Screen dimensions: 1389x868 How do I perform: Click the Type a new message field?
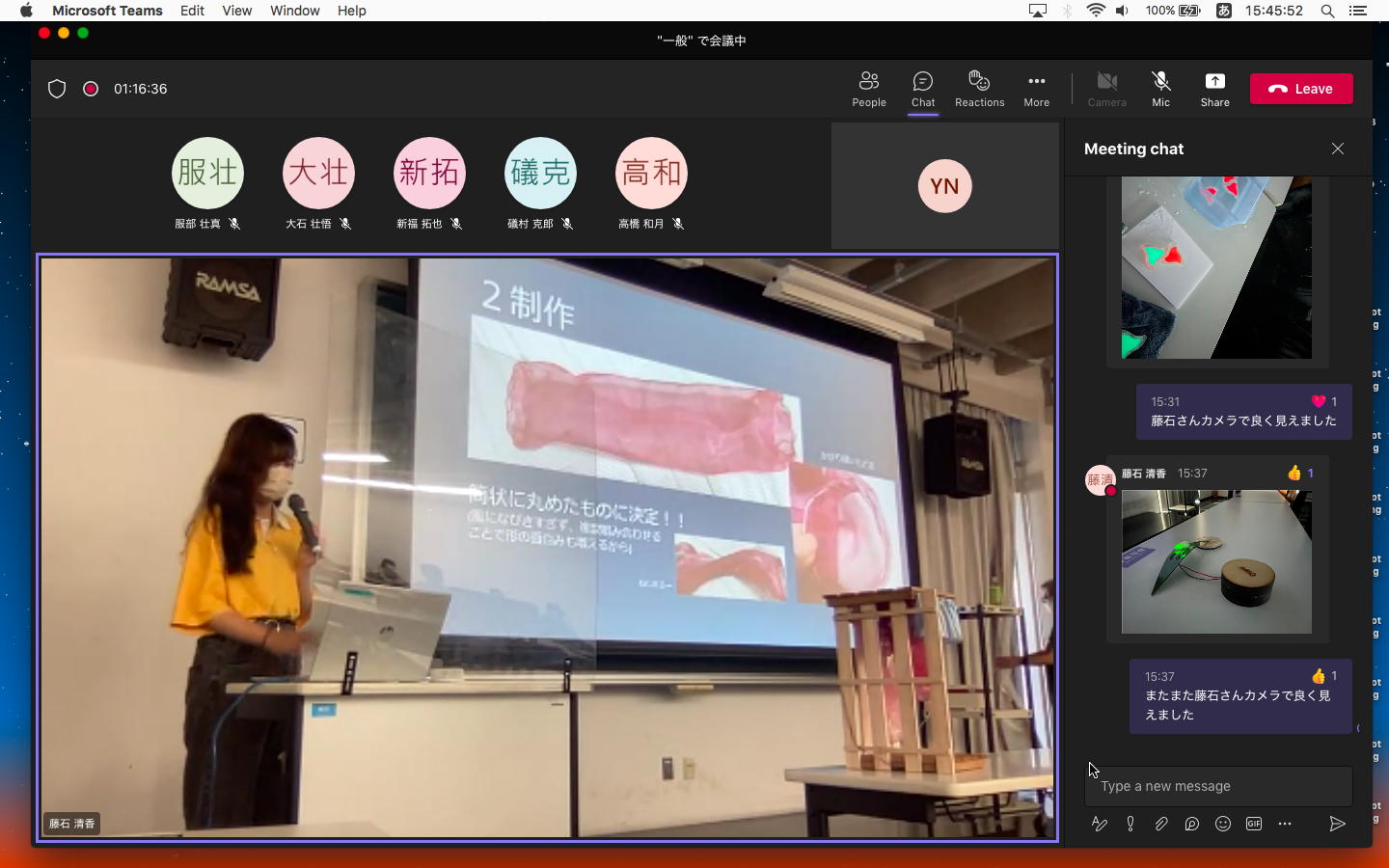point(1217,786)
